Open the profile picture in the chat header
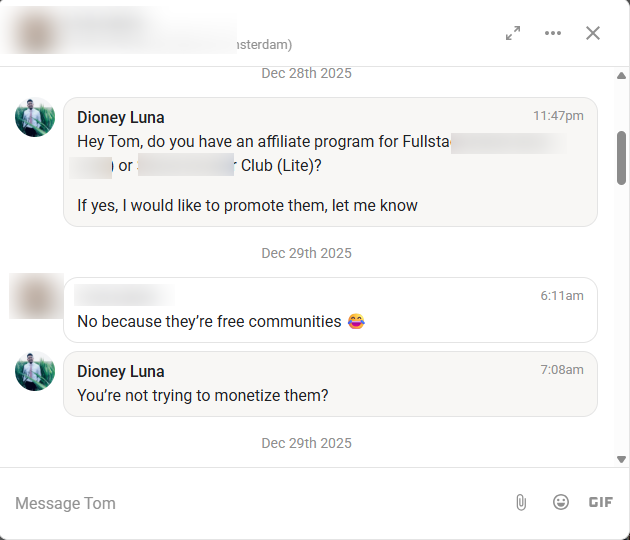The height and width of the screenshot is (540, 630). click(x=36, y=33)
